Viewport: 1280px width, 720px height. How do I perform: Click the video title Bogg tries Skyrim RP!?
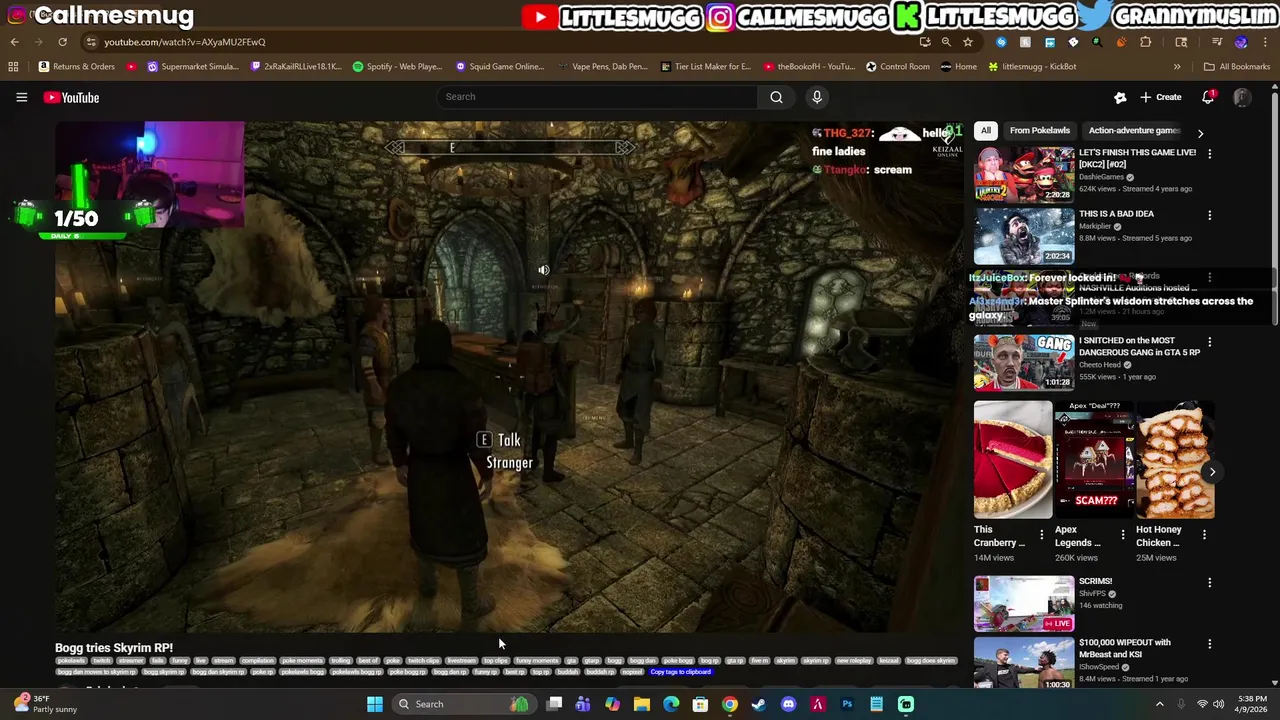click(x=114, y=648)
